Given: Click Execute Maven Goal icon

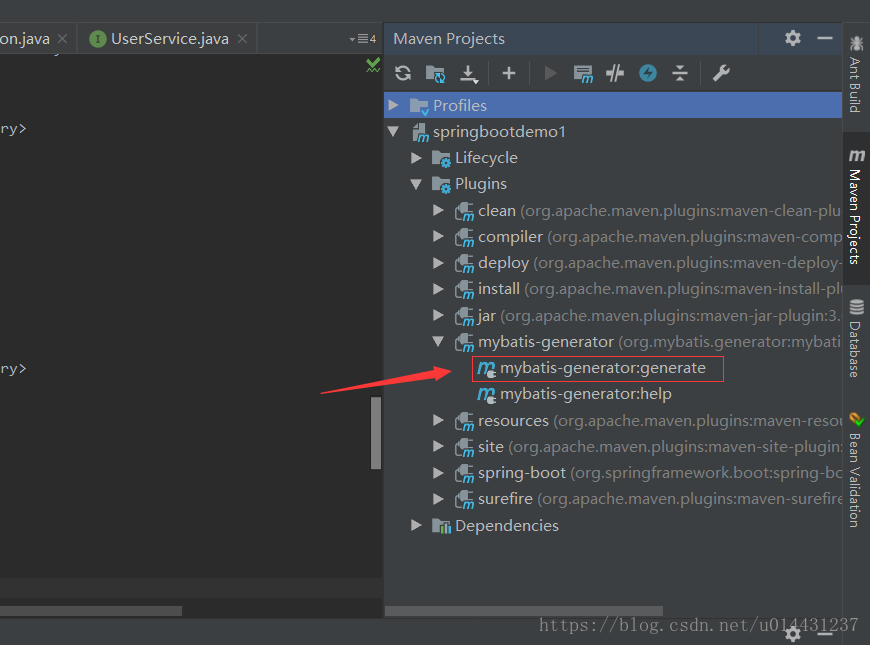Looking at the screenshot, I should pyautogui.click(x=583, y=73).
